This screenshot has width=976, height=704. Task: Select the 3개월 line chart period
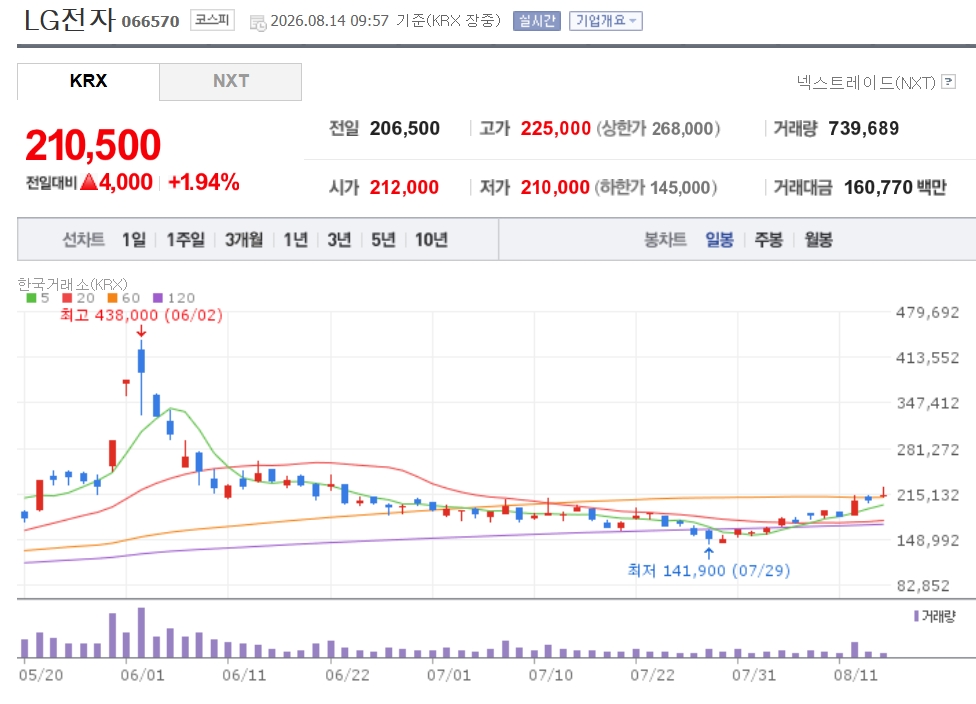coord(244,240)
